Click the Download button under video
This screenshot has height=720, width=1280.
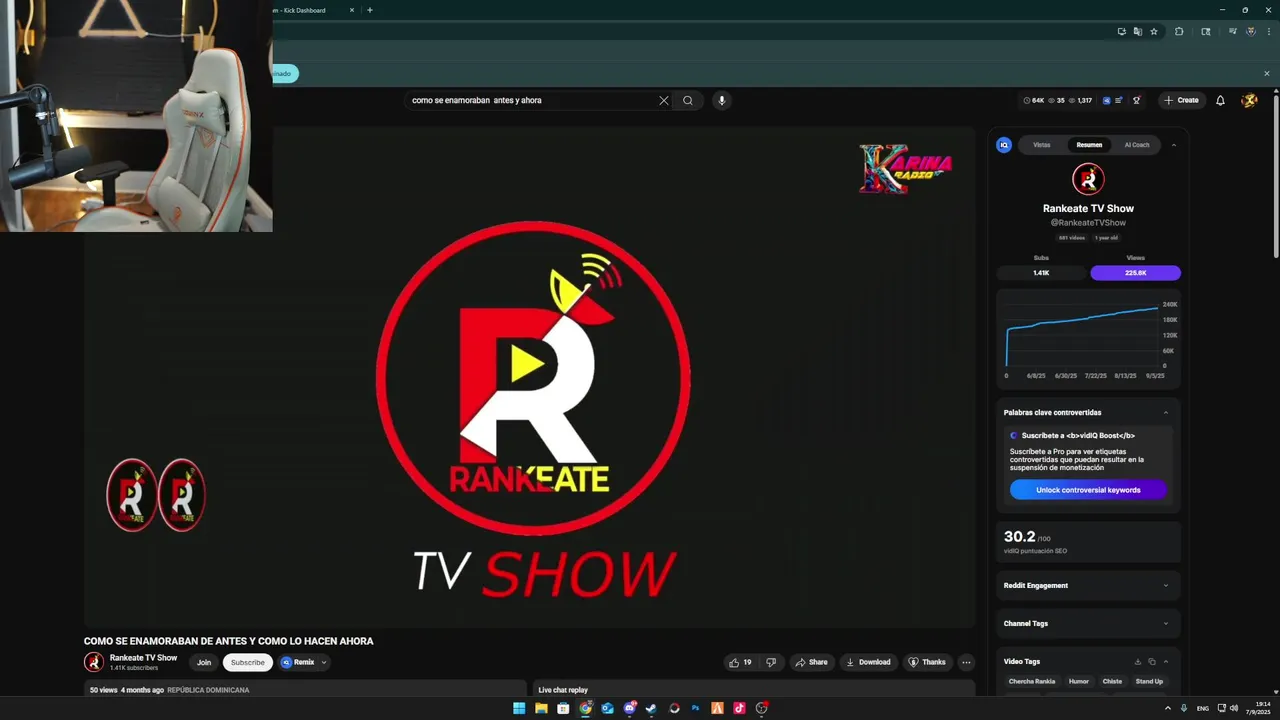(x=868, y=662)
